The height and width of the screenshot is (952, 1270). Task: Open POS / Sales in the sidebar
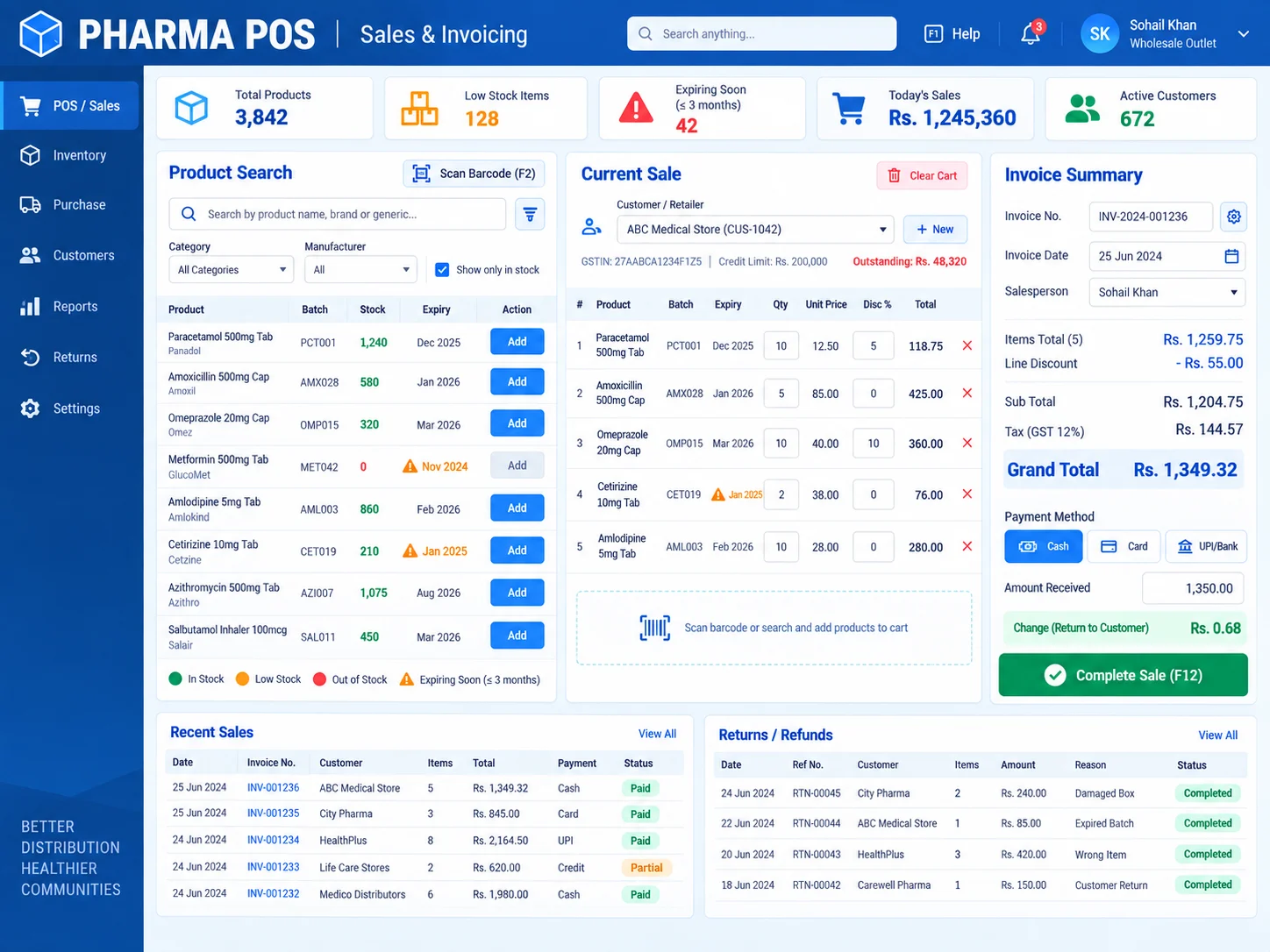pos(70,106)
